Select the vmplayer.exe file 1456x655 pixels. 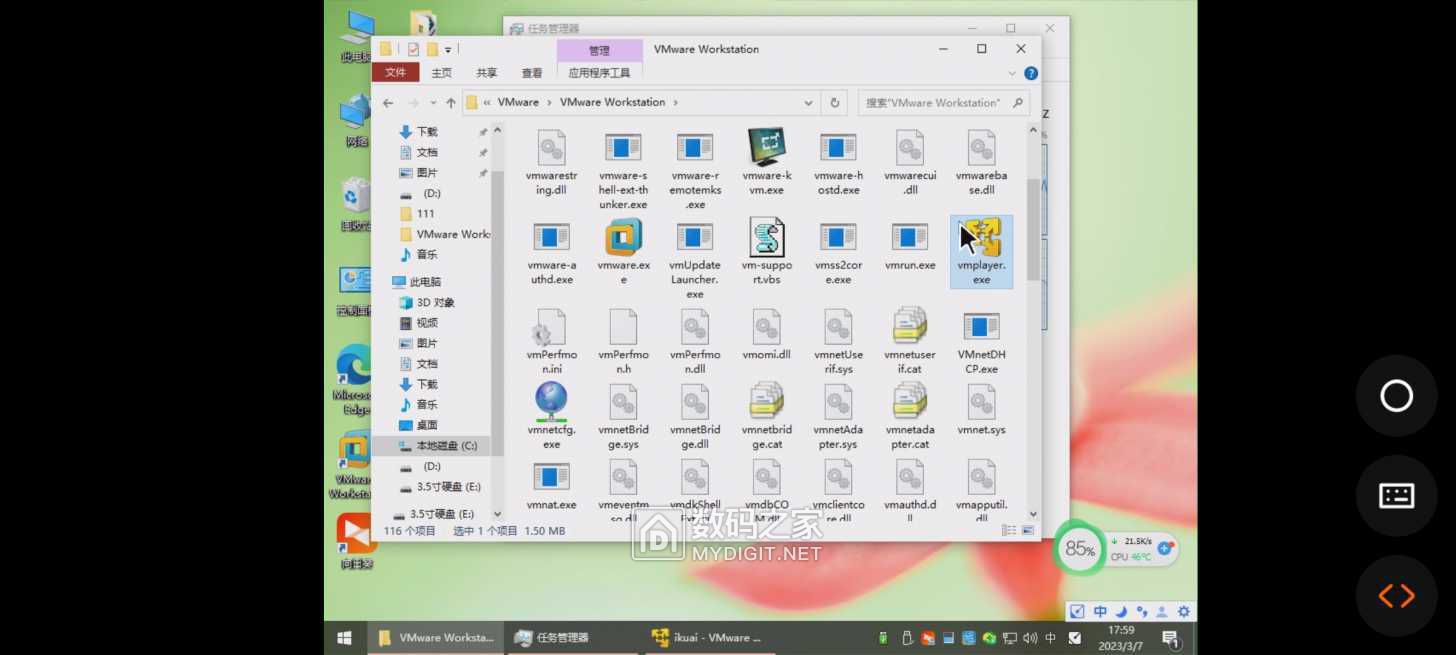(981, 252)
